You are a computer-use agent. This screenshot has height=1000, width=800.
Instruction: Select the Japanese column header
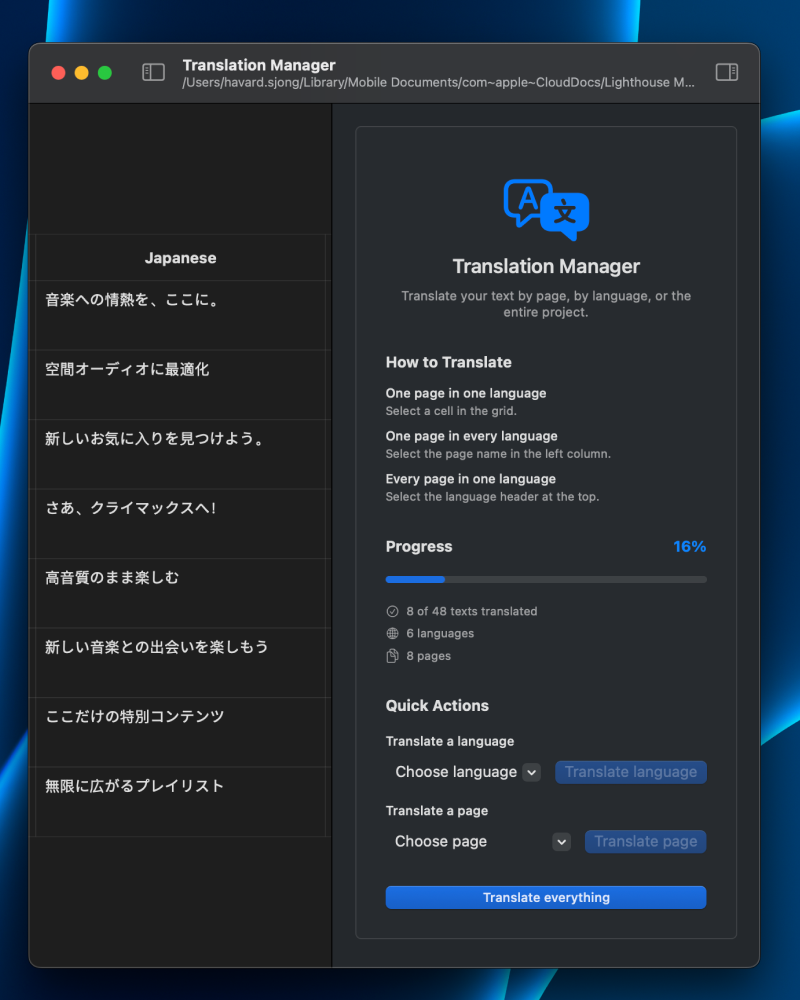click(x=180, y=257)
